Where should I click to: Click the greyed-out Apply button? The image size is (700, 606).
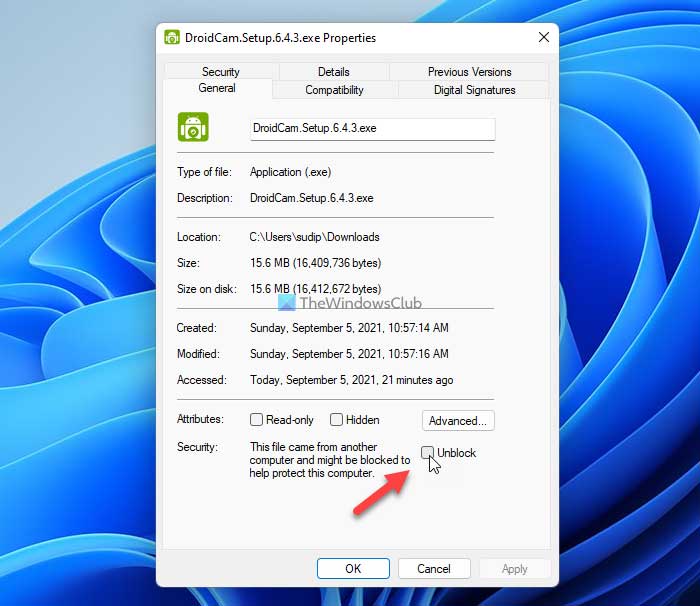point(514,568)
